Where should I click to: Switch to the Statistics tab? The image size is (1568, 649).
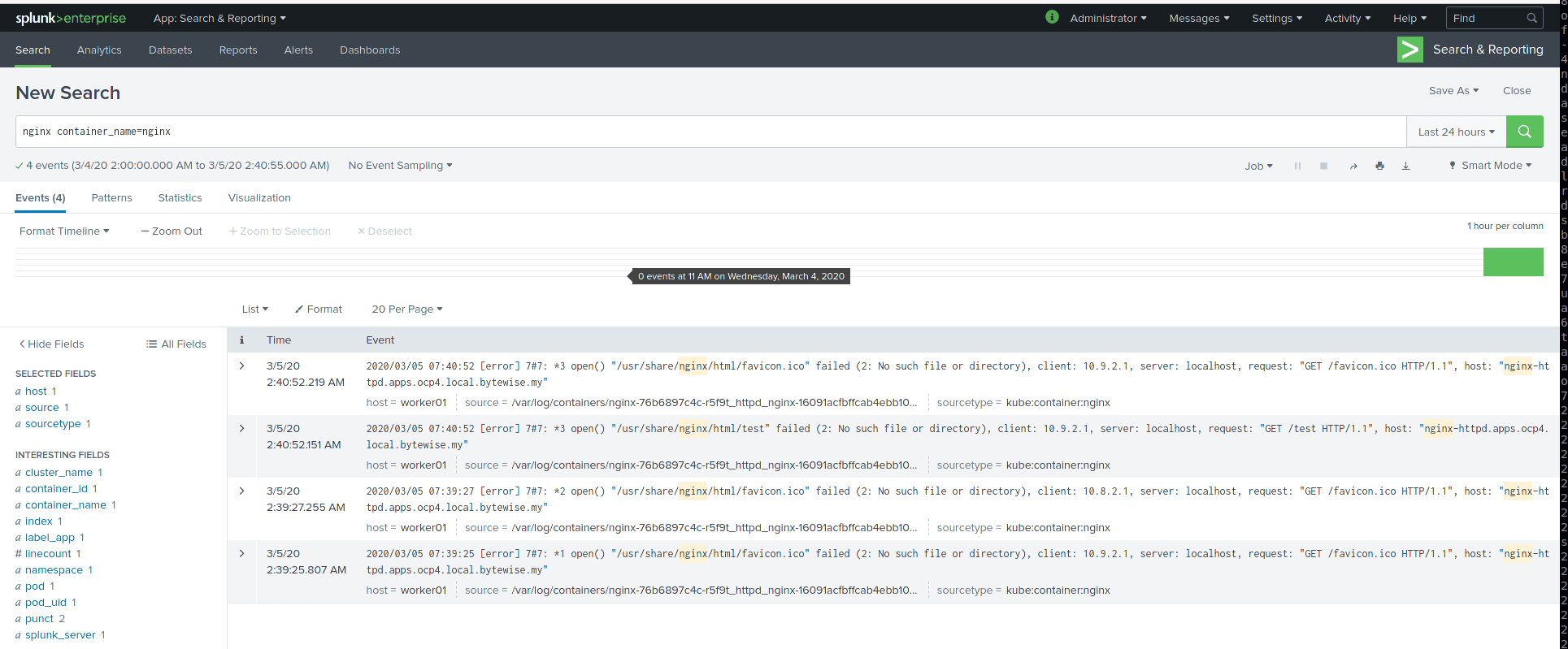pyautogui.click(x=180, y=197)
